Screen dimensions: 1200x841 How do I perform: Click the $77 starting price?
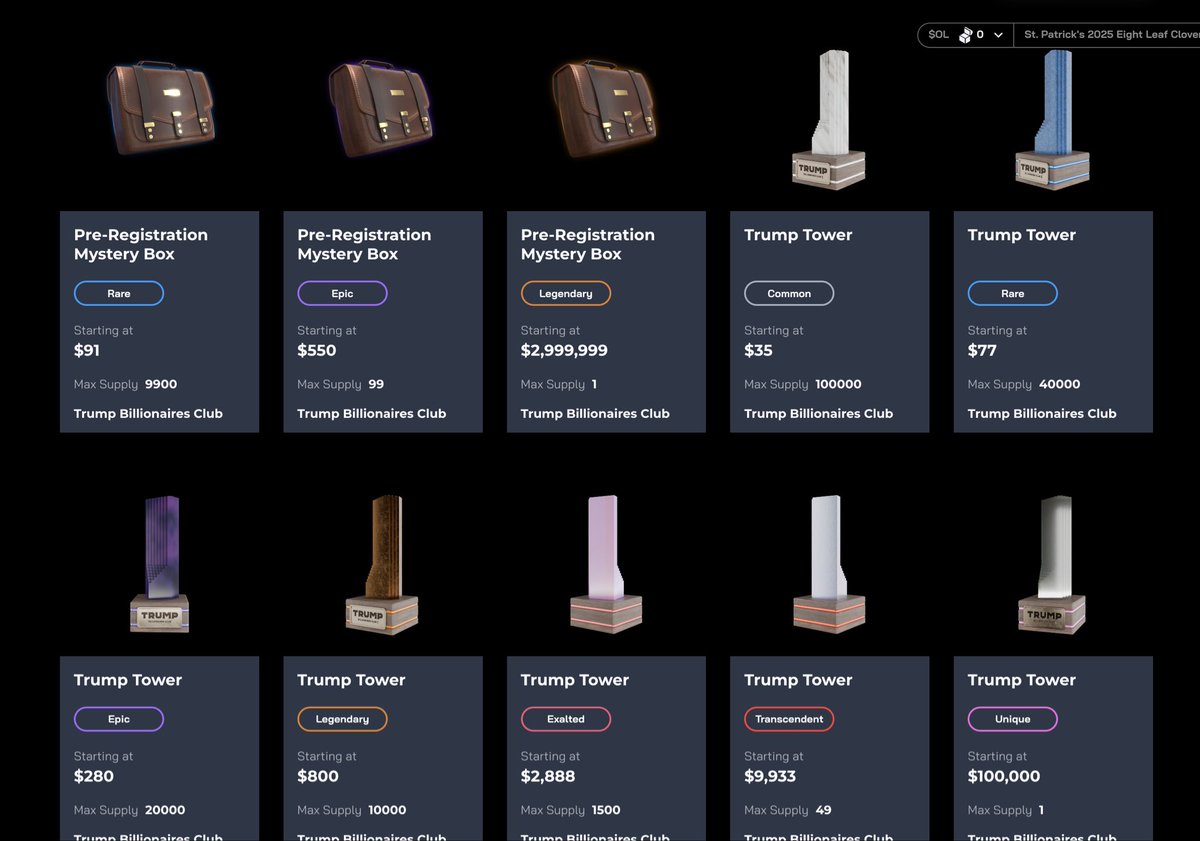click(982, 351)
